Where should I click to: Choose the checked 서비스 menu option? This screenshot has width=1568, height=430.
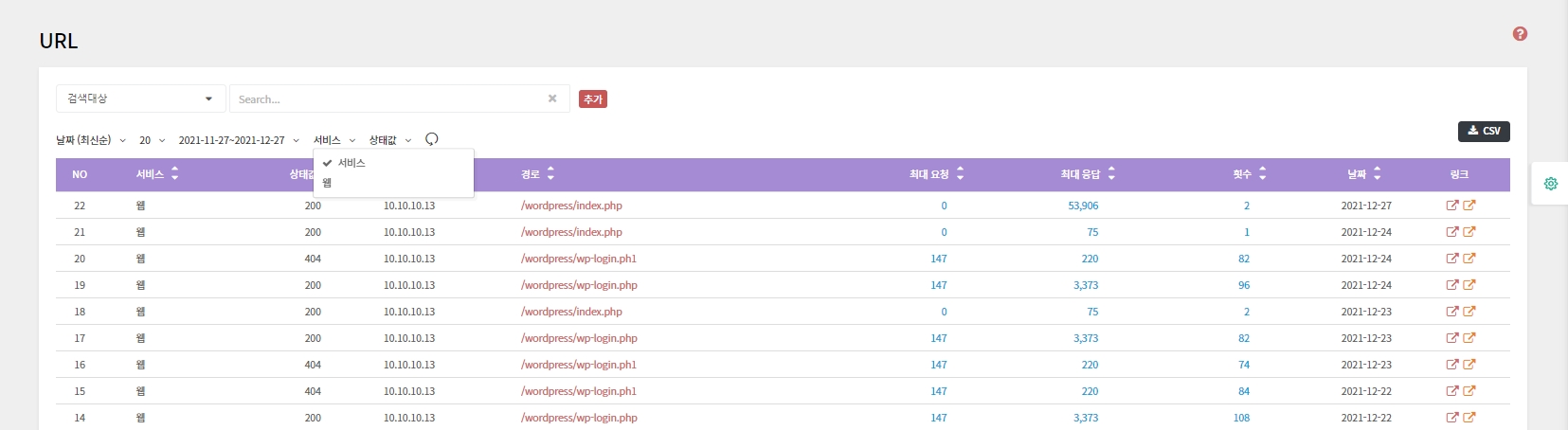pyautogui.click(x=351, y=163)
